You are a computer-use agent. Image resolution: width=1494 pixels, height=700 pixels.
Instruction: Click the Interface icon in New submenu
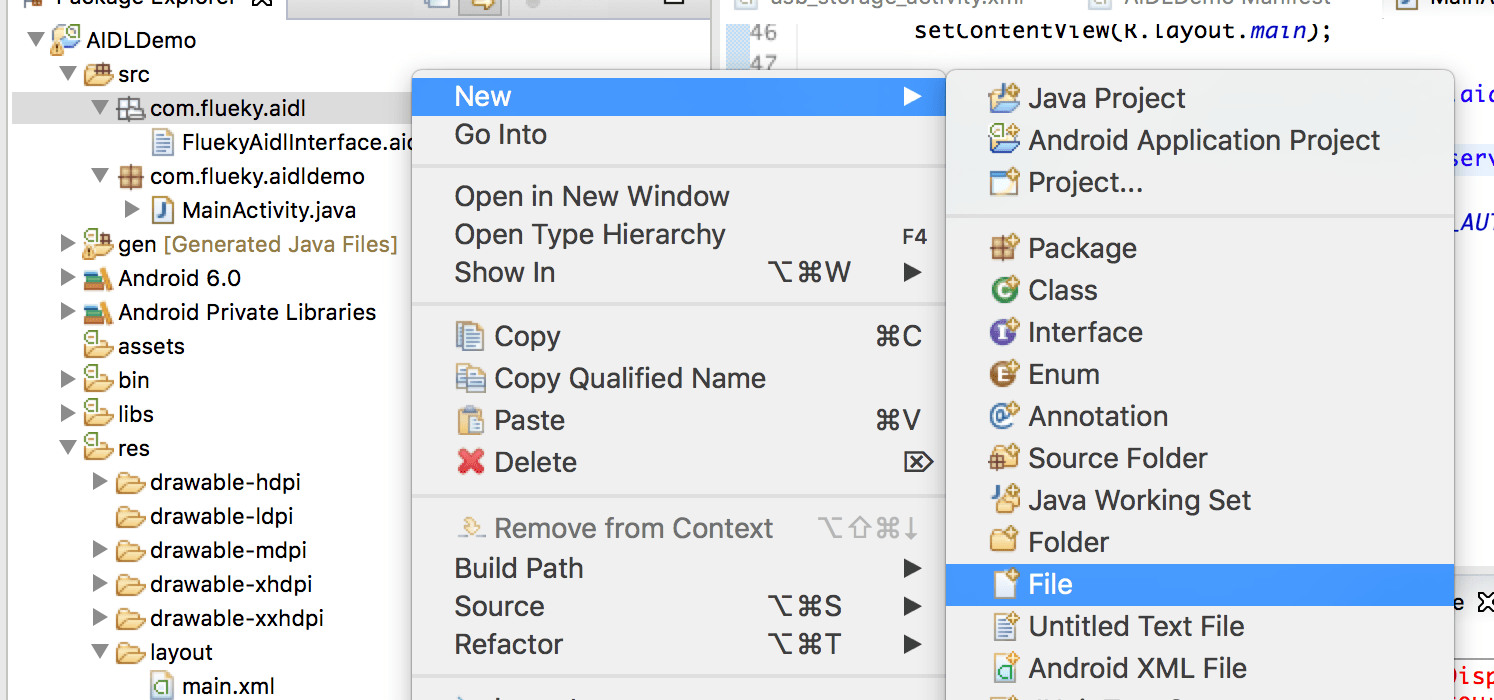tap(1004, 332)
